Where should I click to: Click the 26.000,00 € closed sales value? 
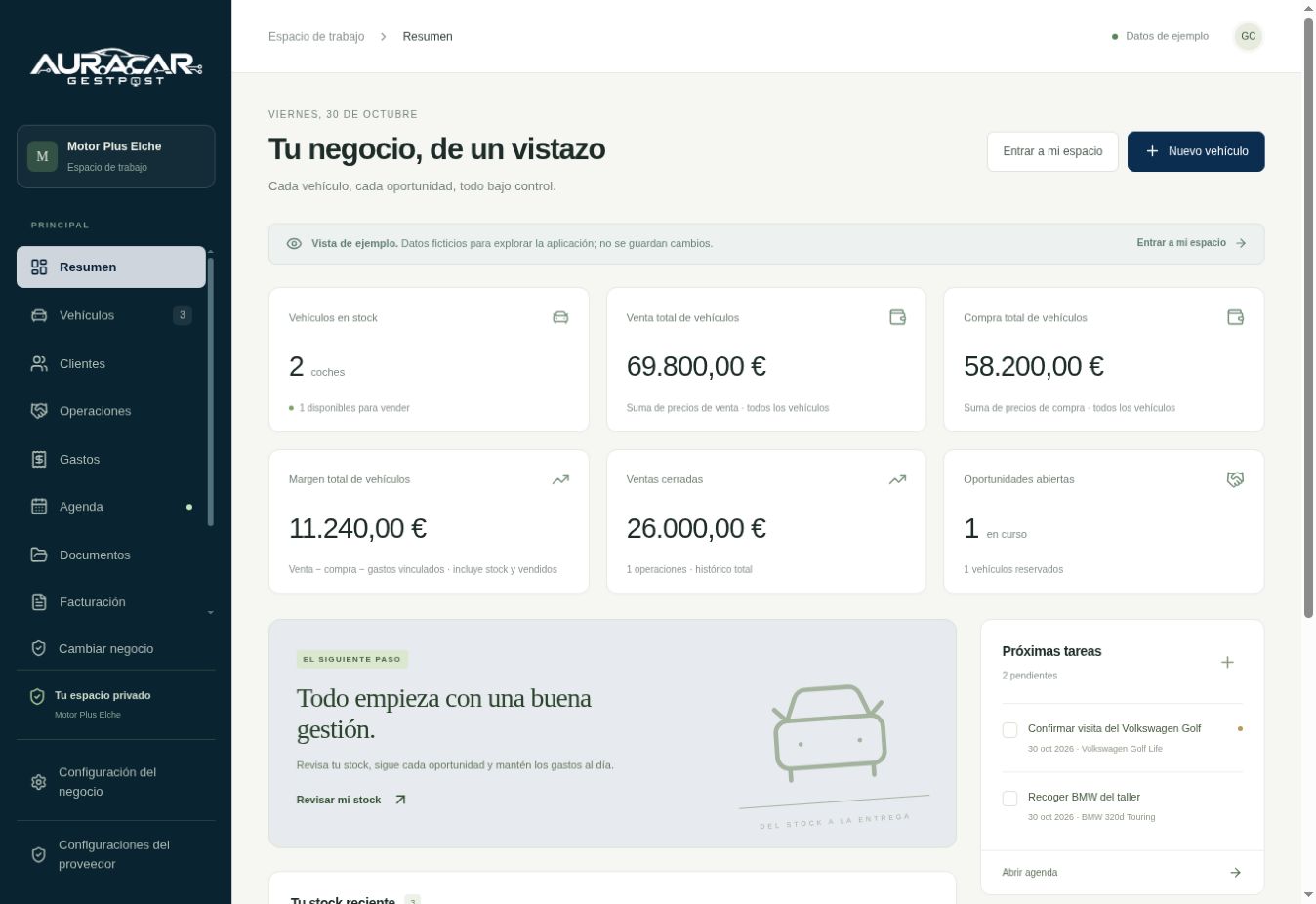pos(696,528)
